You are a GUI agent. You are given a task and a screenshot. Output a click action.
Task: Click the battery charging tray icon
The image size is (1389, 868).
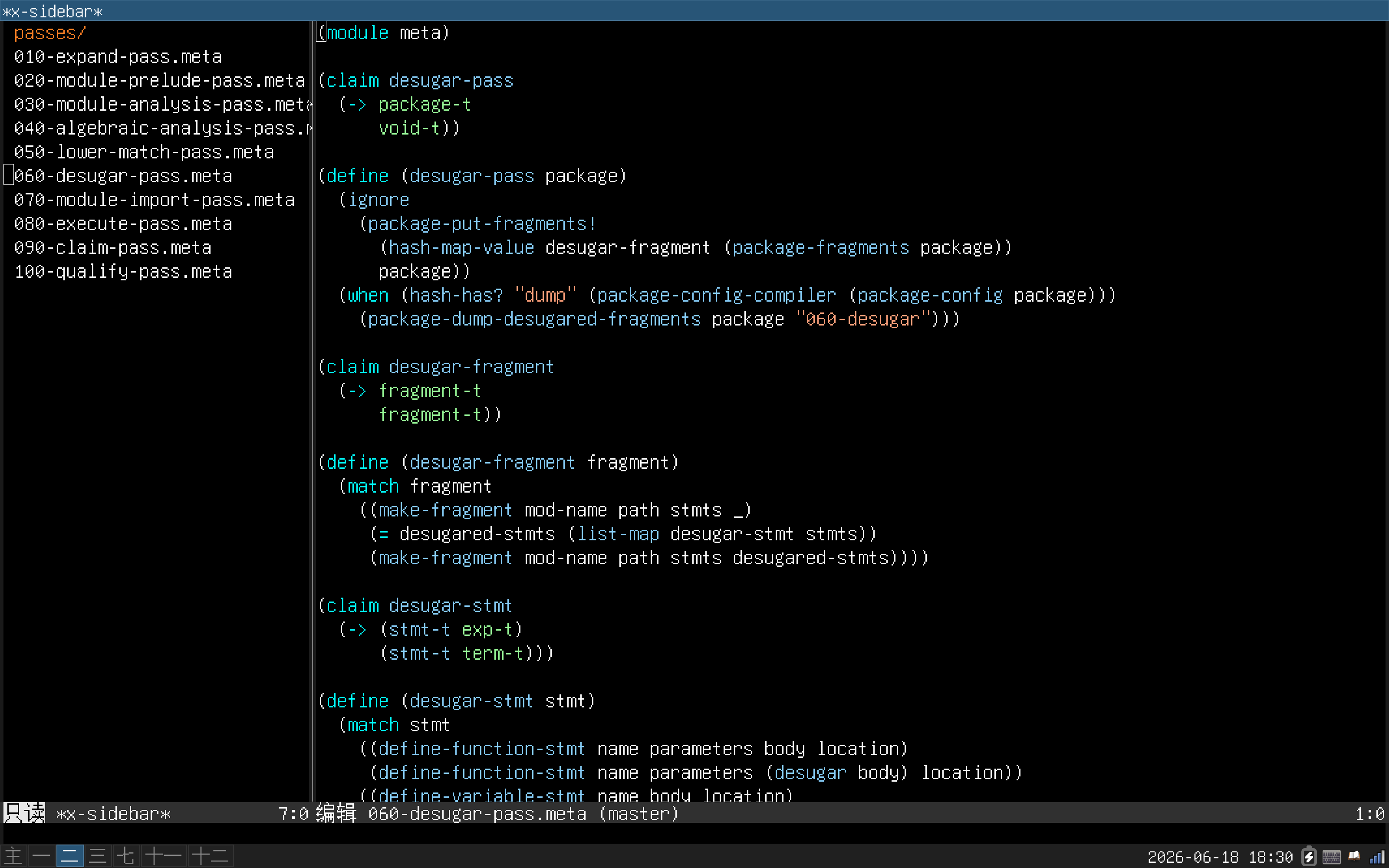1309,857
